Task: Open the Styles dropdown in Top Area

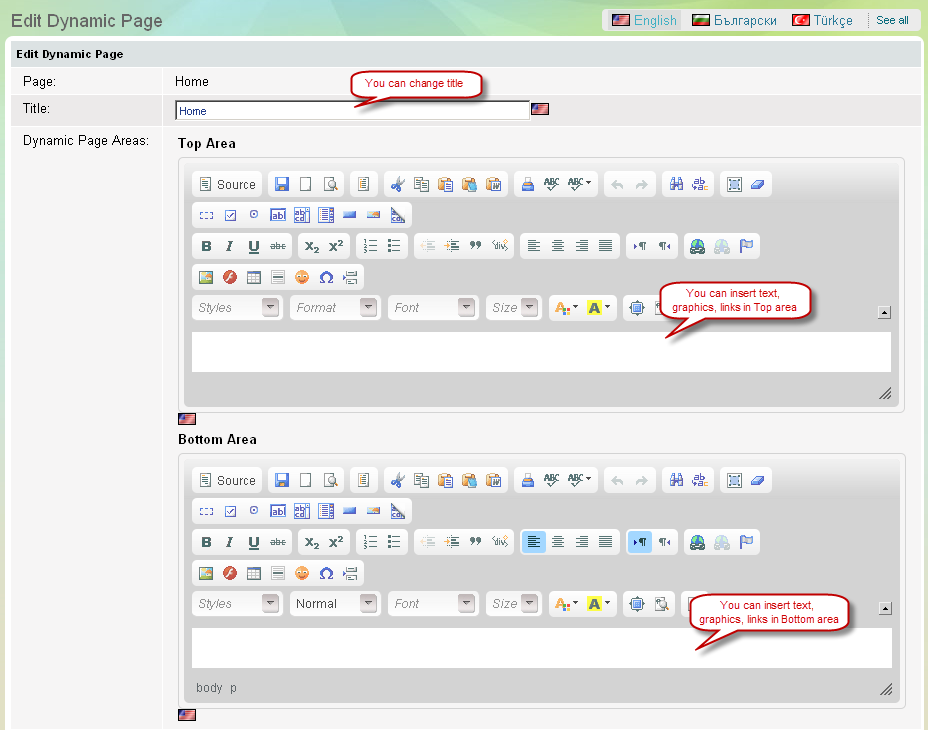Action: pyautogui.click(x=237, y=308)
